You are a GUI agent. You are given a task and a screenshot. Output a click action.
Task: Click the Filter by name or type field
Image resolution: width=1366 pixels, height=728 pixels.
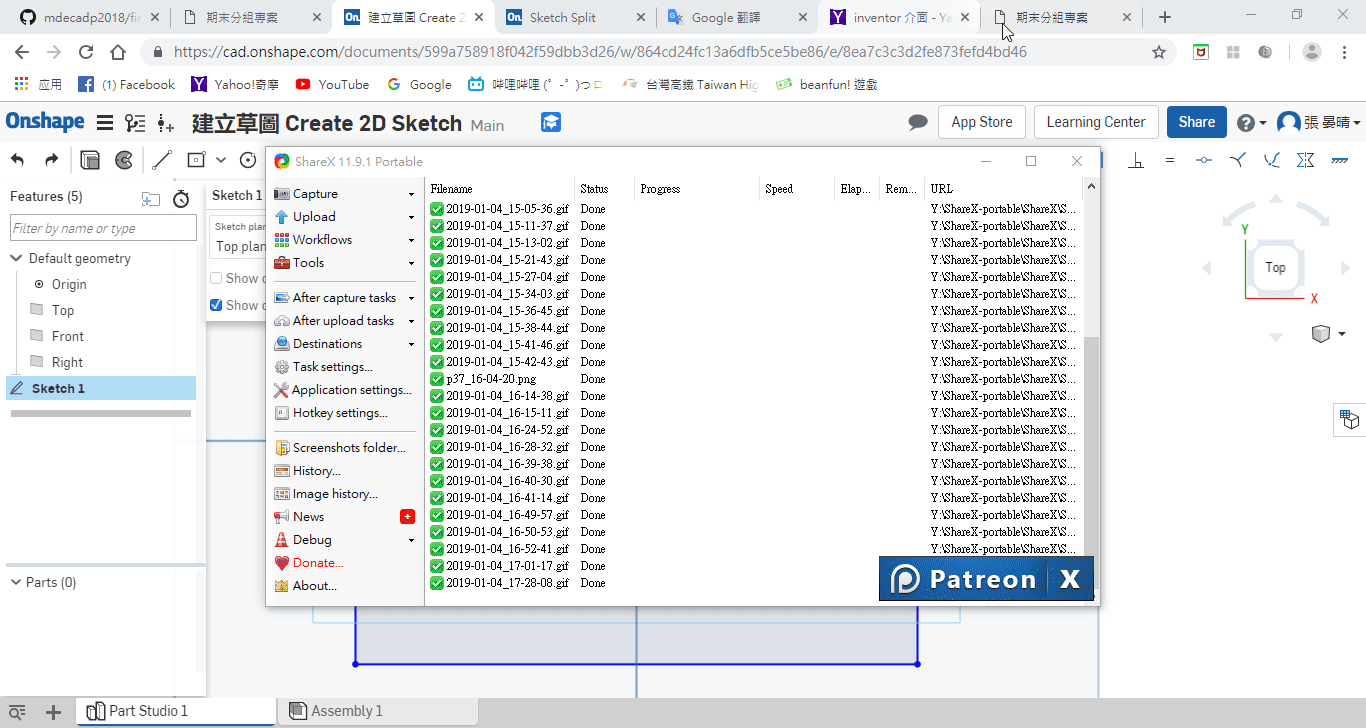(103, 228)
